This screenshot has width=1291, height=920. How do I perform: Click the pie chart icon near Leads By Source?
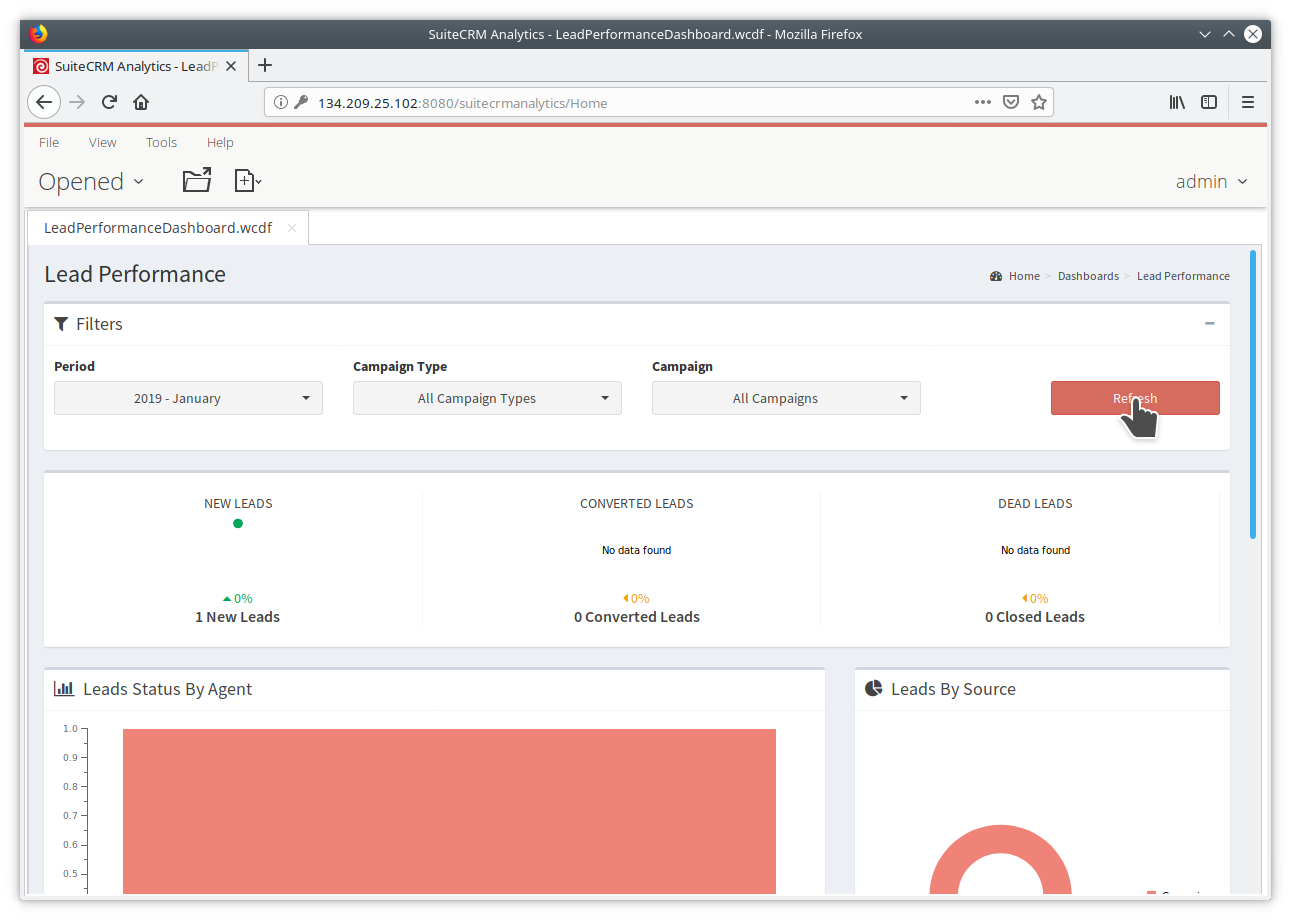pyautogui.click(x=872, y=687)
